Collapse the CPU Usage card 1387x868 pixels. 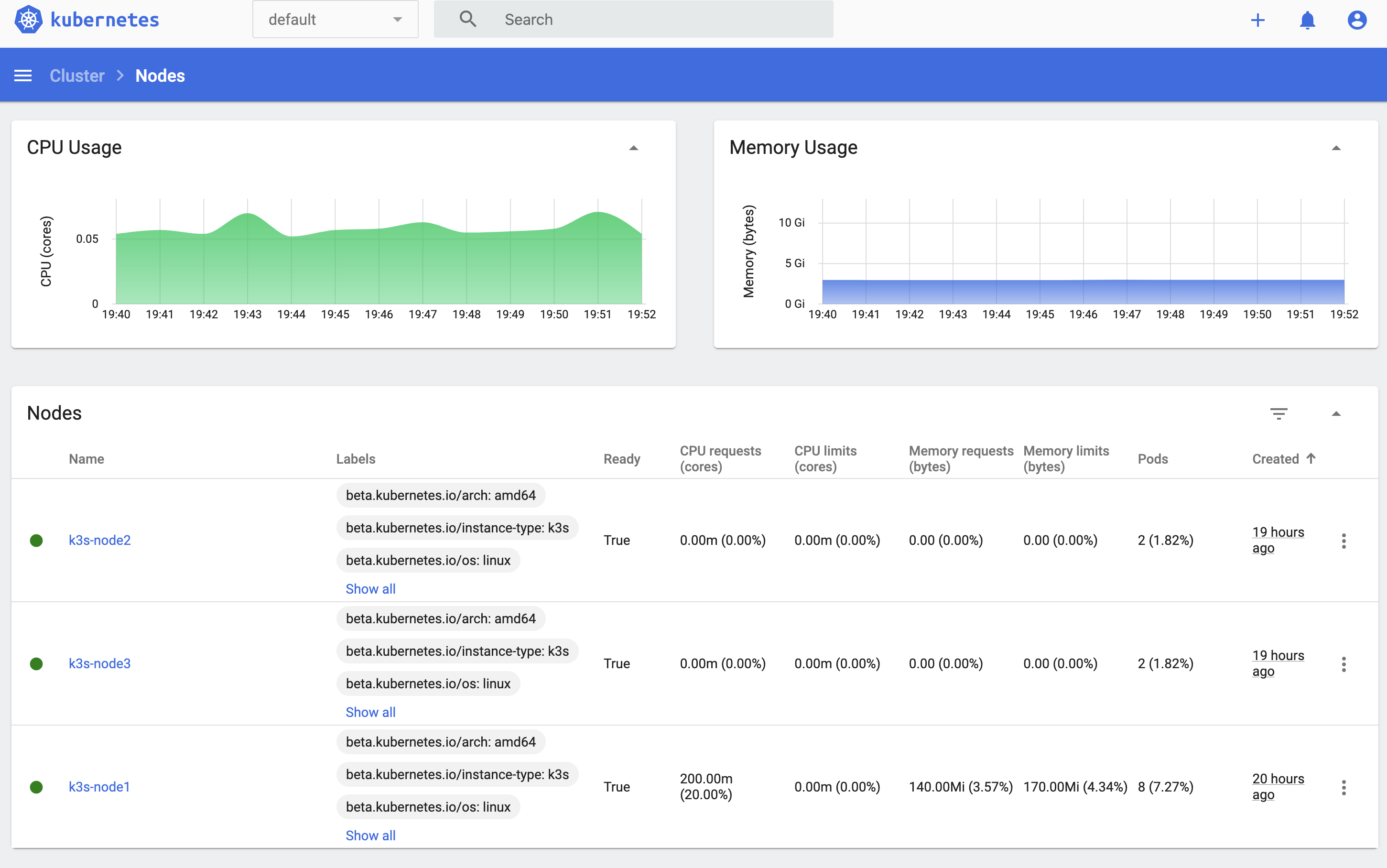tap(634, 148)
